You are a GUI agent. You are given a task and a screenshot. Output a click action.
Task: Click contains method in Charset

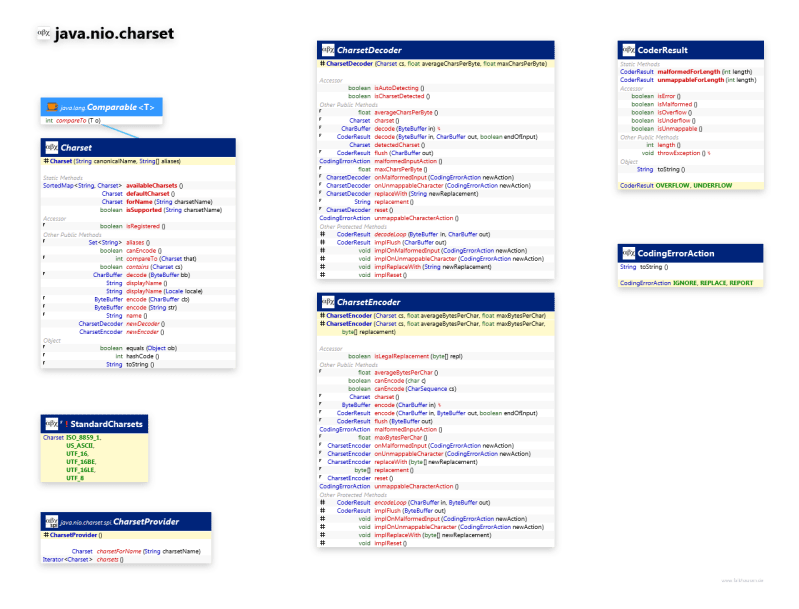click(137, 267)
